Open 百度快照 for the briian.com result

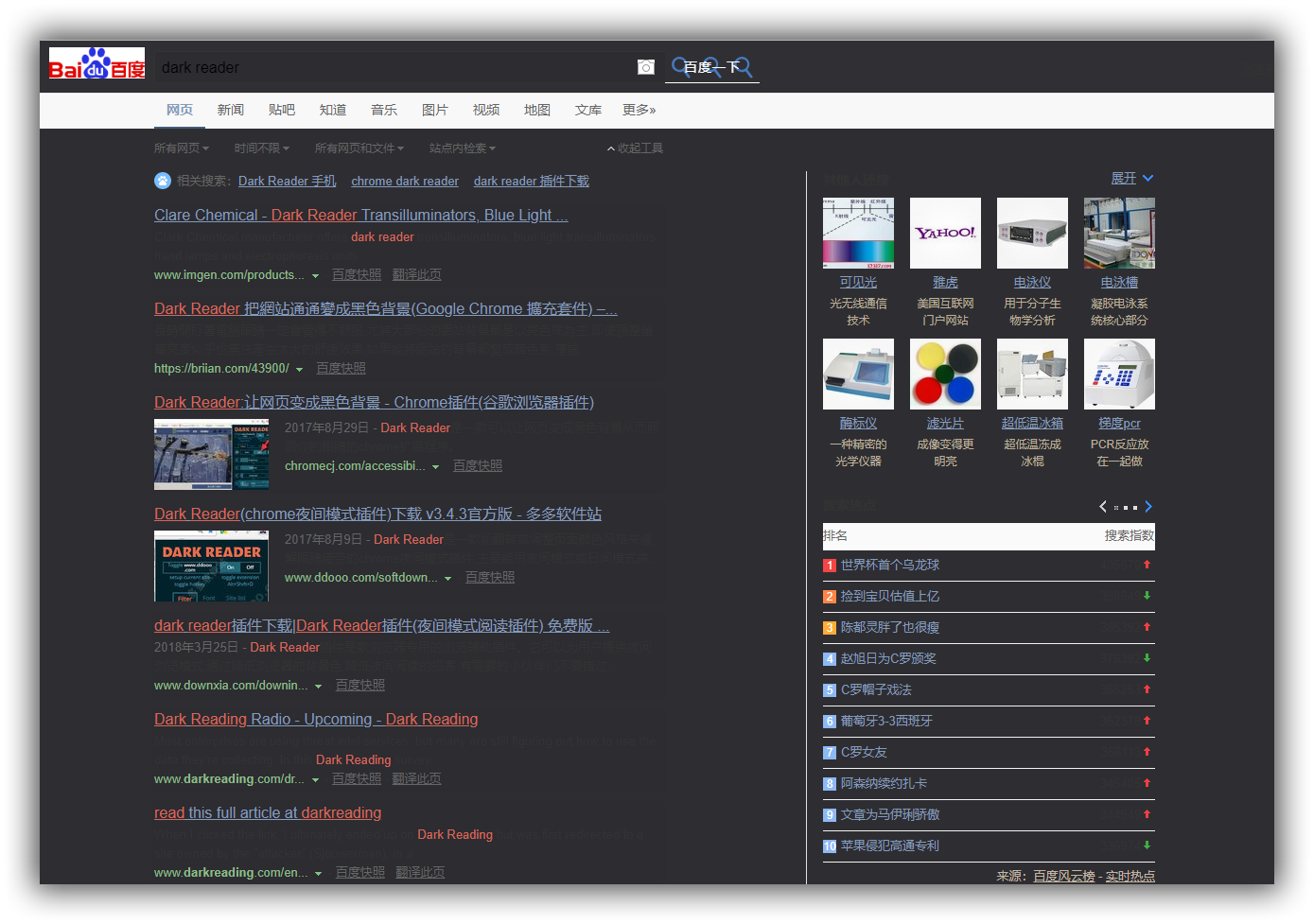point(341,369)
